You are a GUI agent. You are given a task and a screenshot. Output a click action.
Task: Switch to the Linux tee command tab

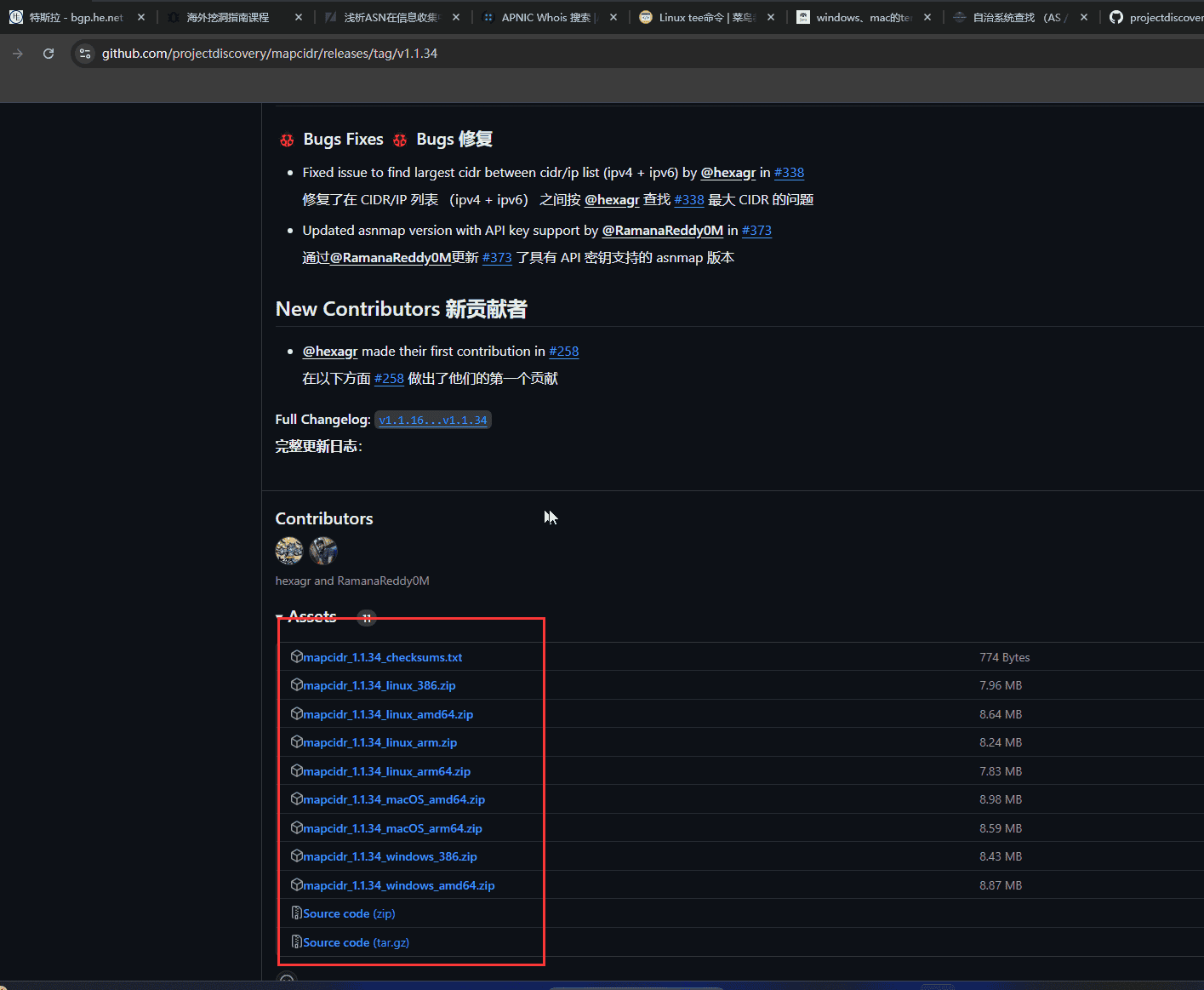(706, 17)
